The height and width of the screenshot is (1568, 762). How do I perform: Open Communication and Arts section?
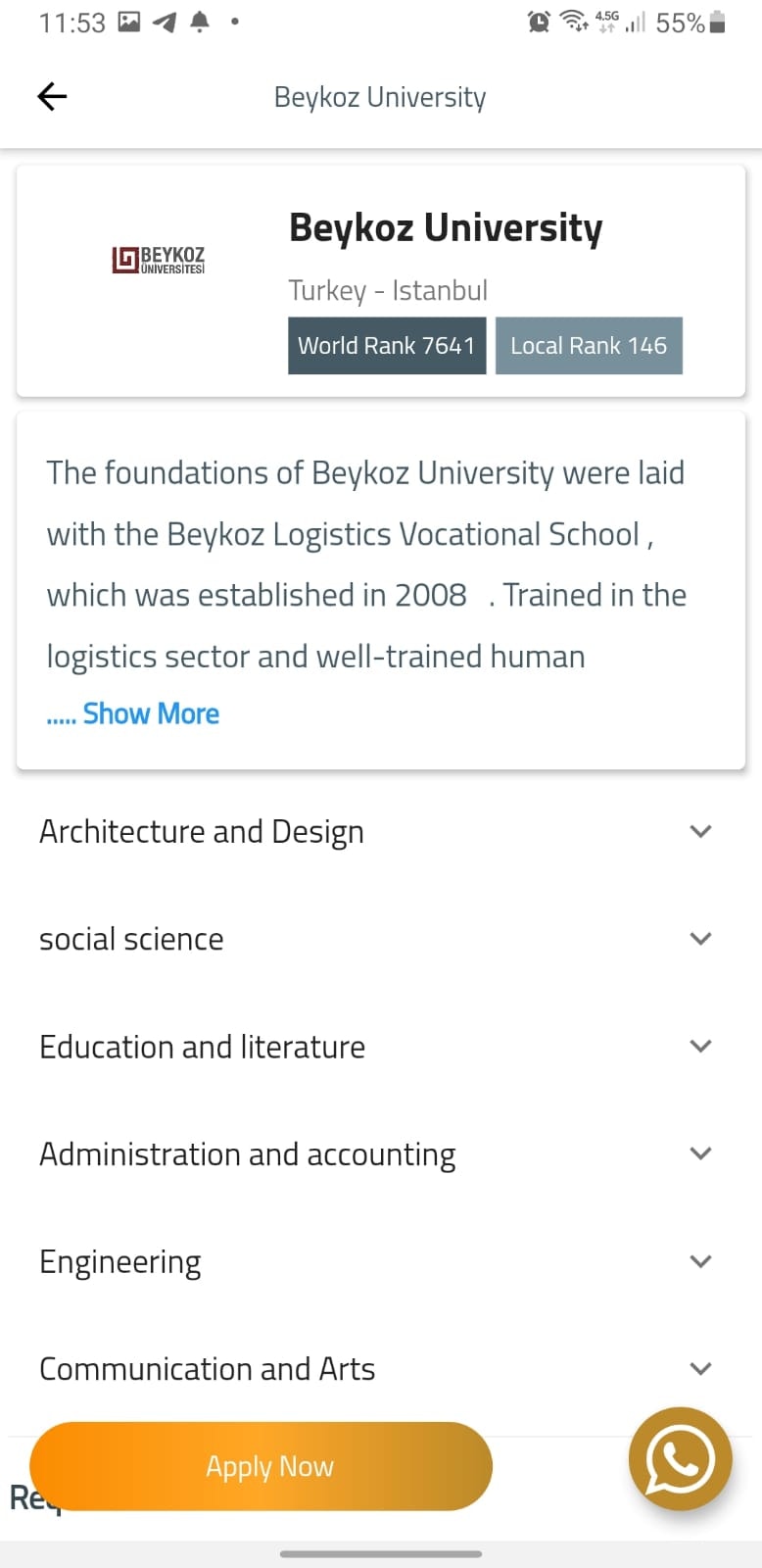tap(208, 1368)
